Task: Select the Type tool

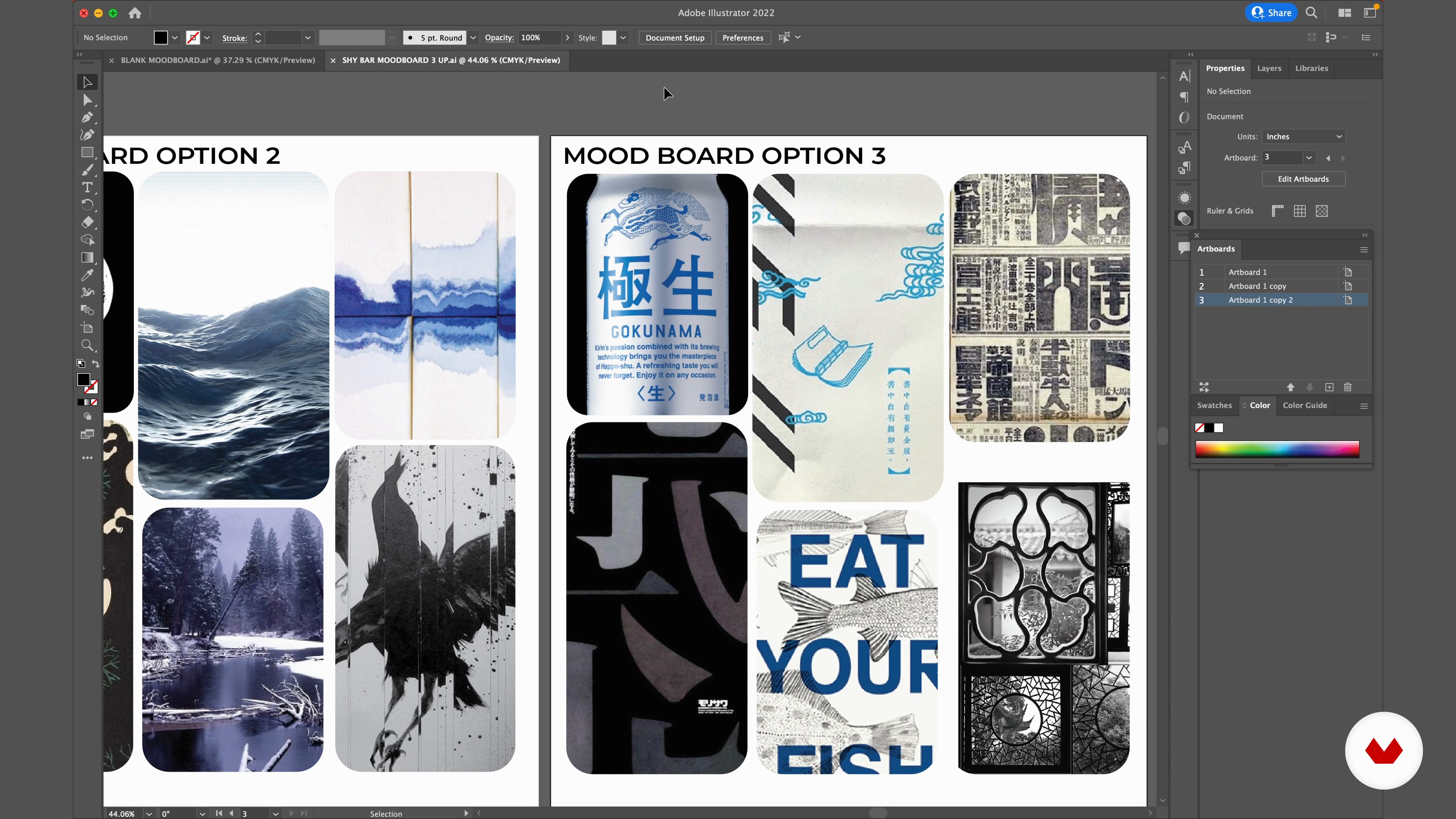Action: [x=87, y=188]
